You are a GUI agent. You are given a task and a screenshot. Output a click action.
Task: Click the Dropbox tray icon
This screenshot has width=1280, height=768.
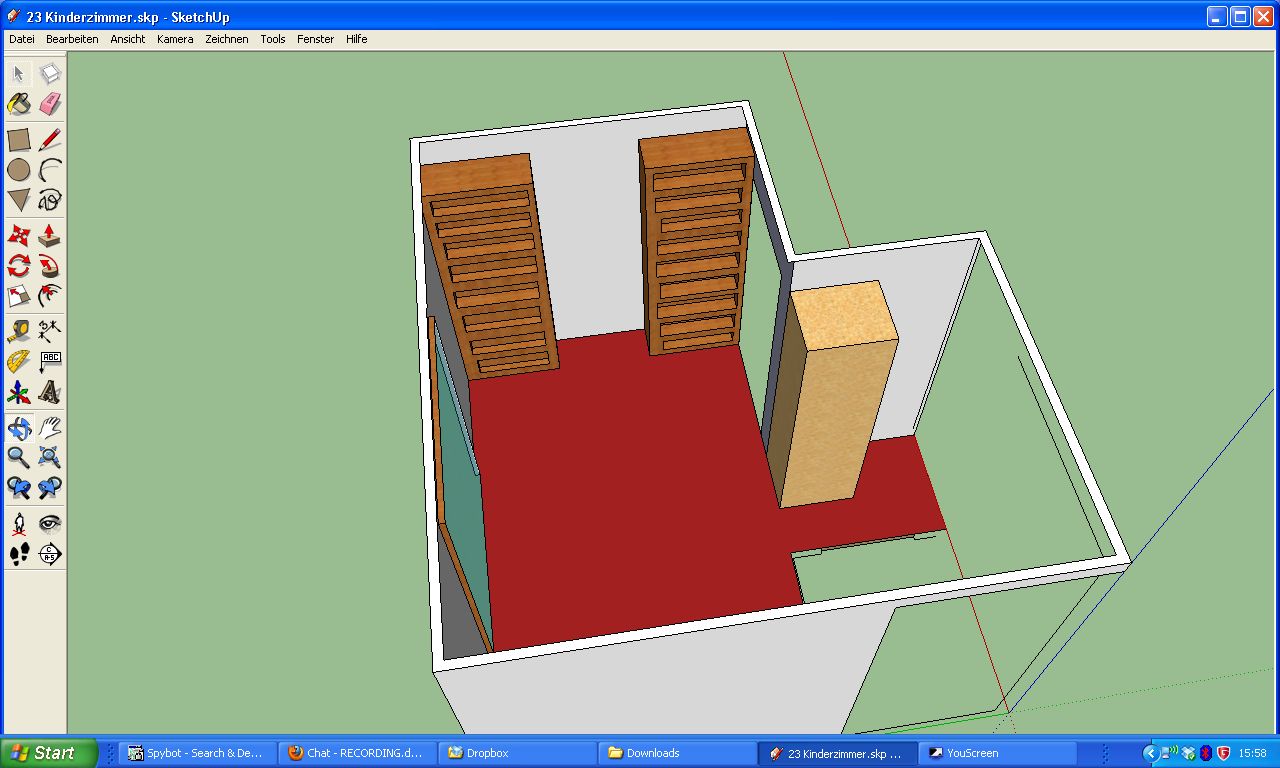[x=1188, y=753]
